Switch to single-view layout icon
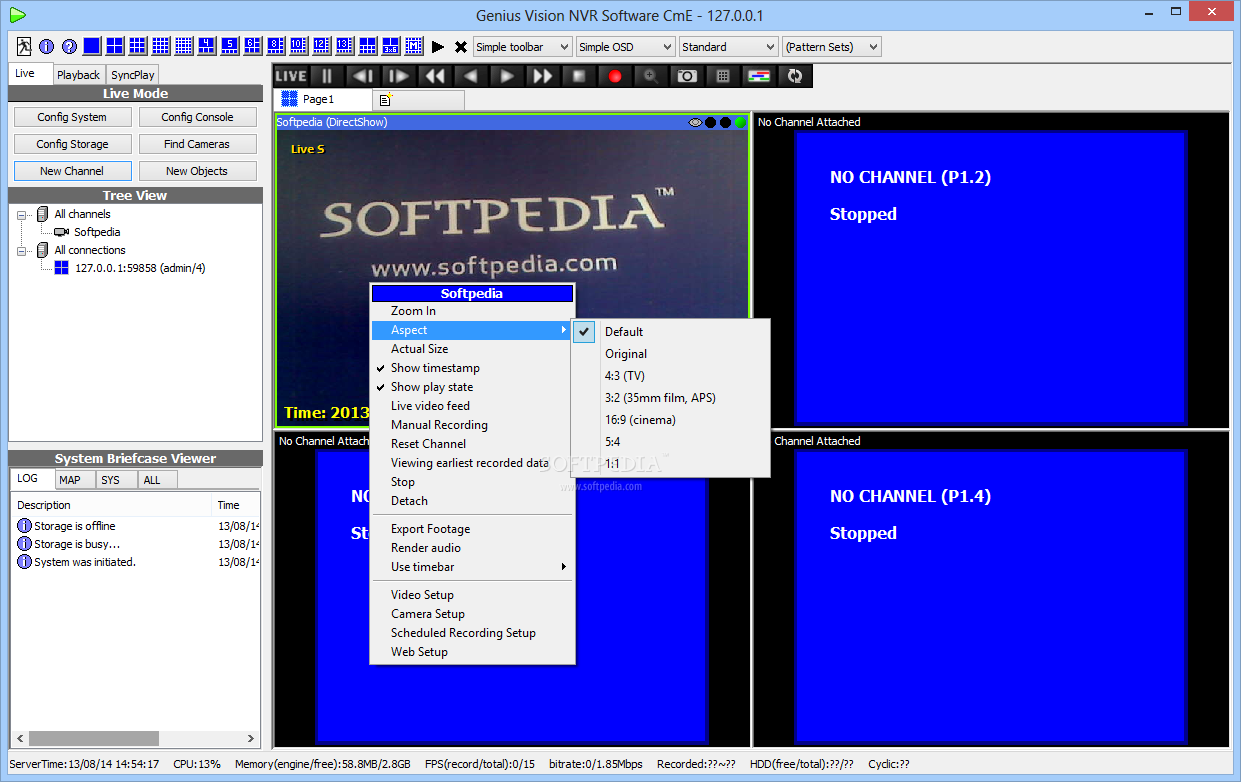Screen dimensions: 1241x782 pos(92,46)
